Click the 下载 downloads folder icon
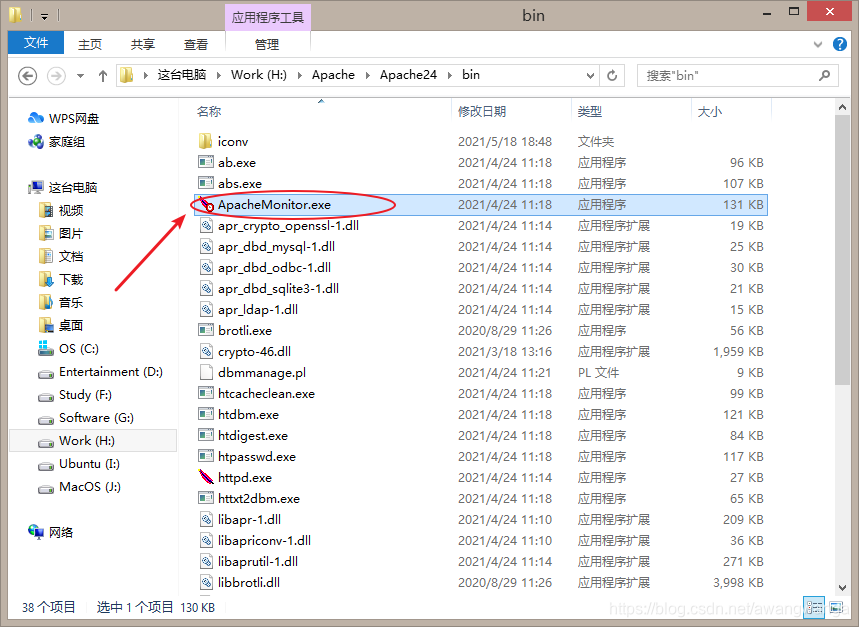The height and width of the screenshot is (627, 859). pos(46,279)
